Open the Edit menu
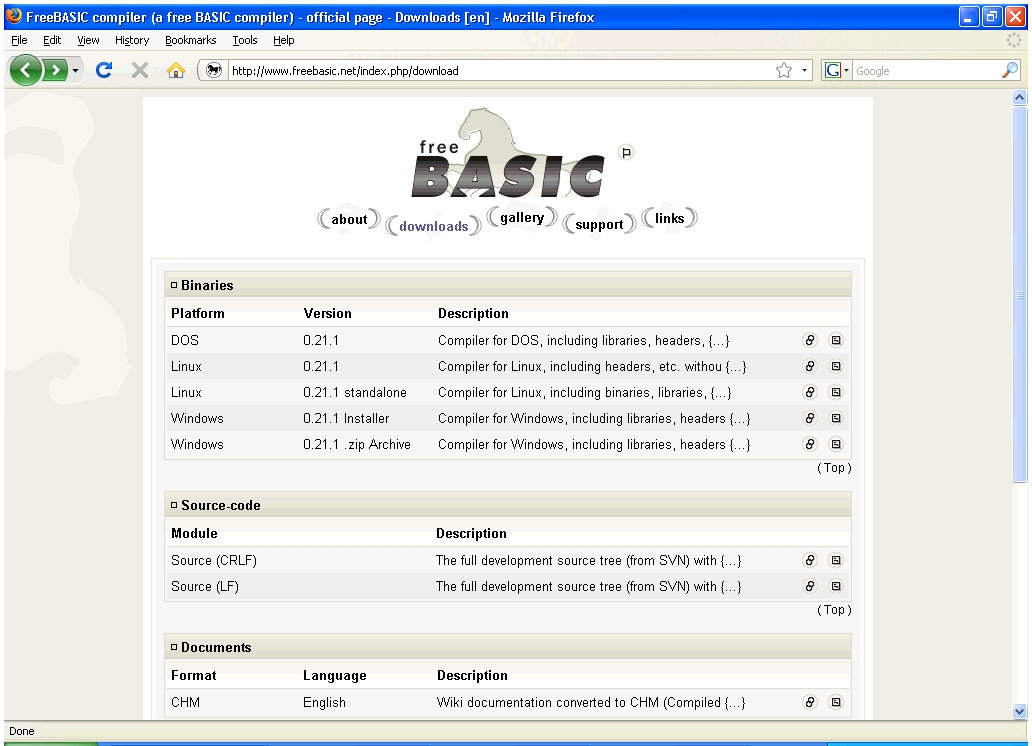Viewport: 1032px width, 746px height. 52,40
